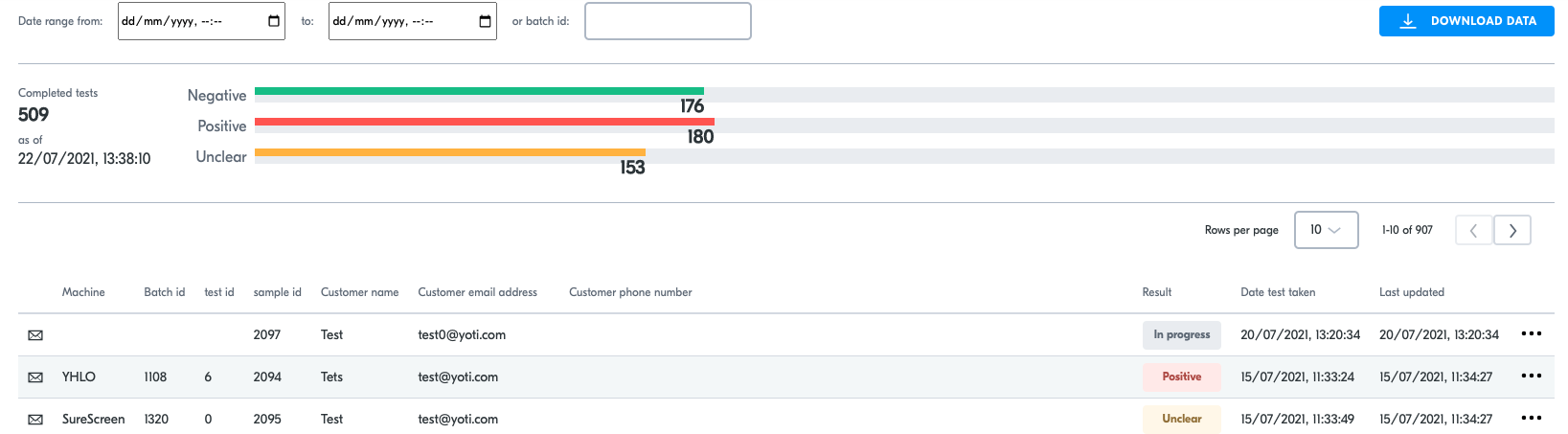This screenshot has height=434, width=1568.
Task: Open three-dot menu for the Positive row
Action: click(1532, 376)
